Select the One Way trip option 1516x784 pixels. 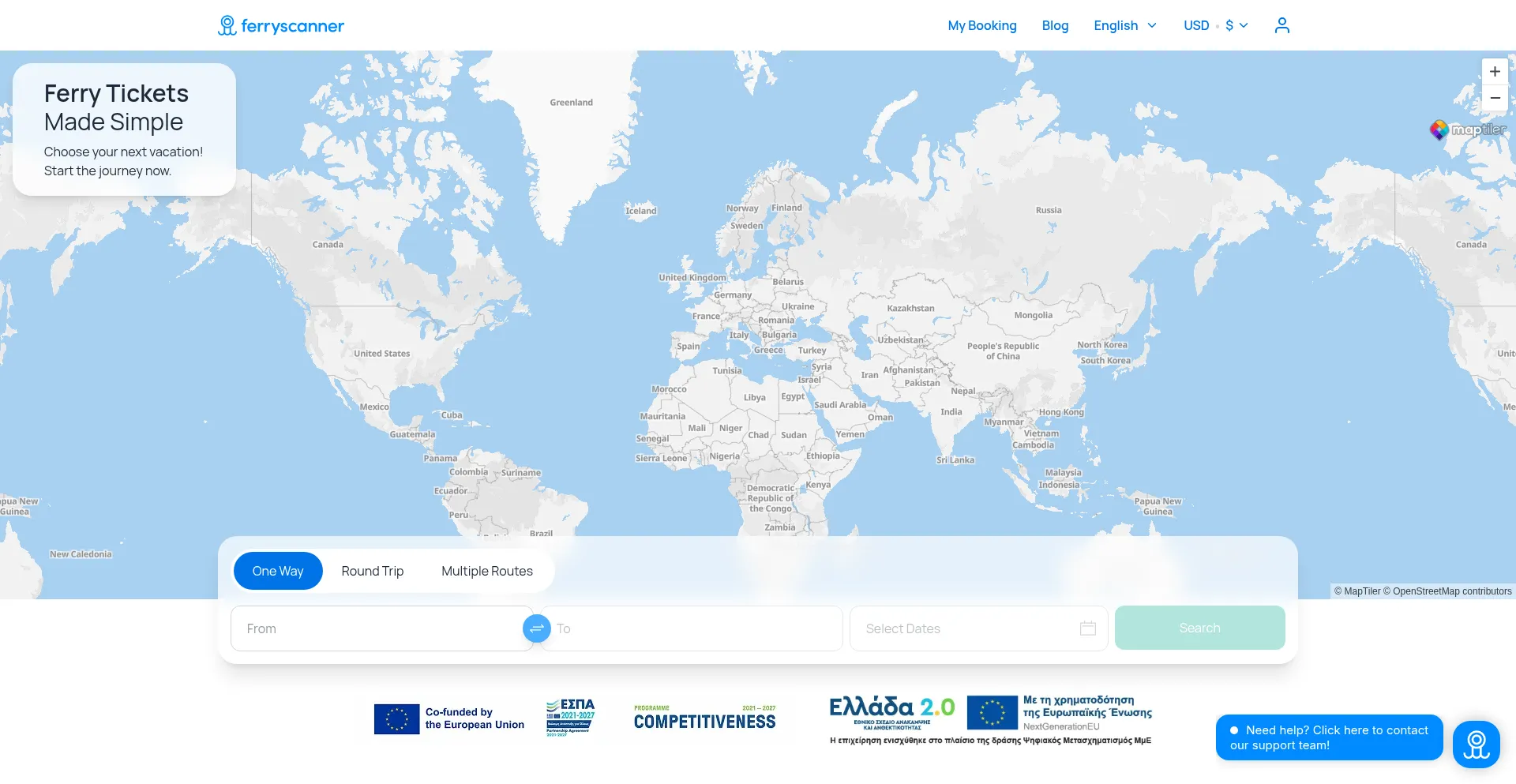(x=278, y=571)
